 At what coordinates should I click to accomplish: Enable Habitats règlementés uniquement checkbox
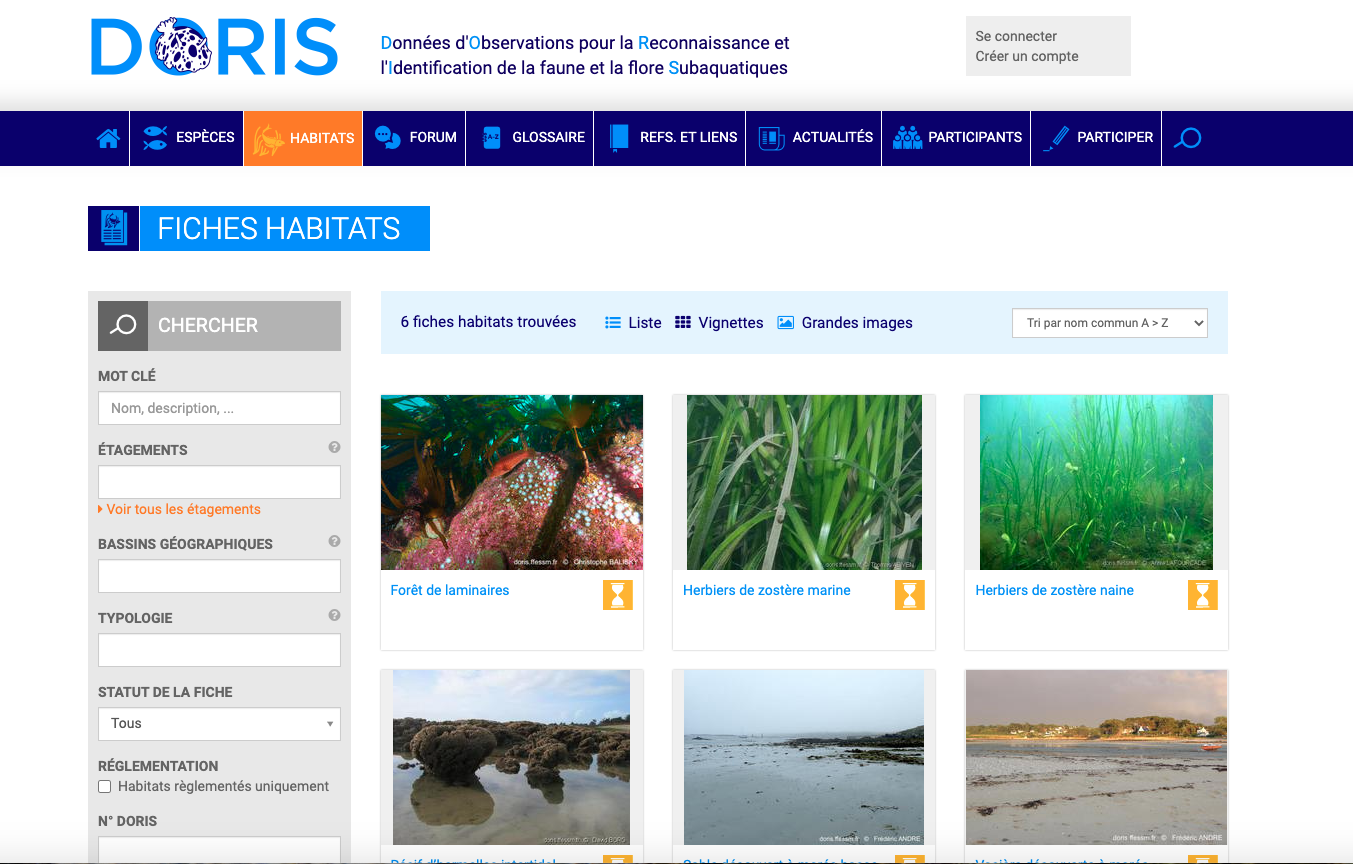click(x=105, y=787)
